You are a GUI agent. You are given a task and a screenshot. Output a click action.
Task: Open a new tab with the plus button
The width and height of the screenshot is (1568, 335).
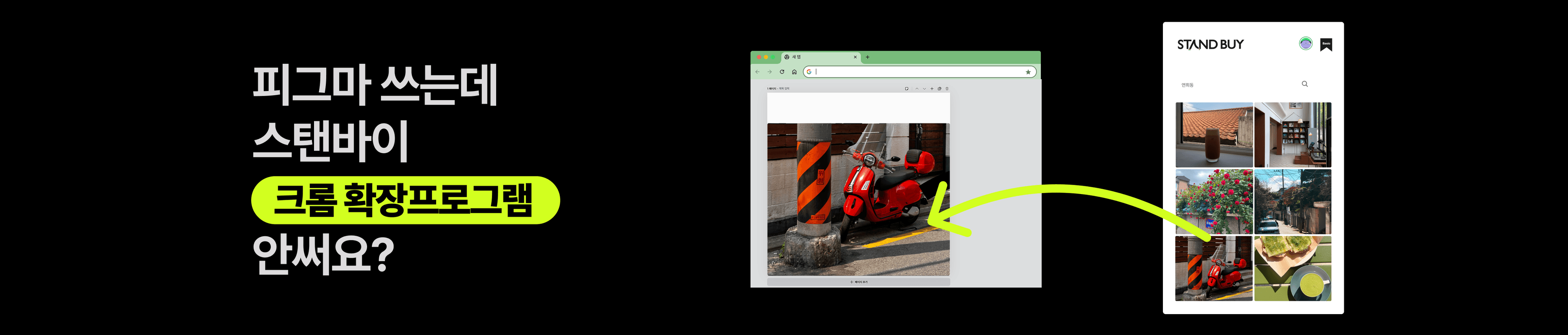point(867,57)
